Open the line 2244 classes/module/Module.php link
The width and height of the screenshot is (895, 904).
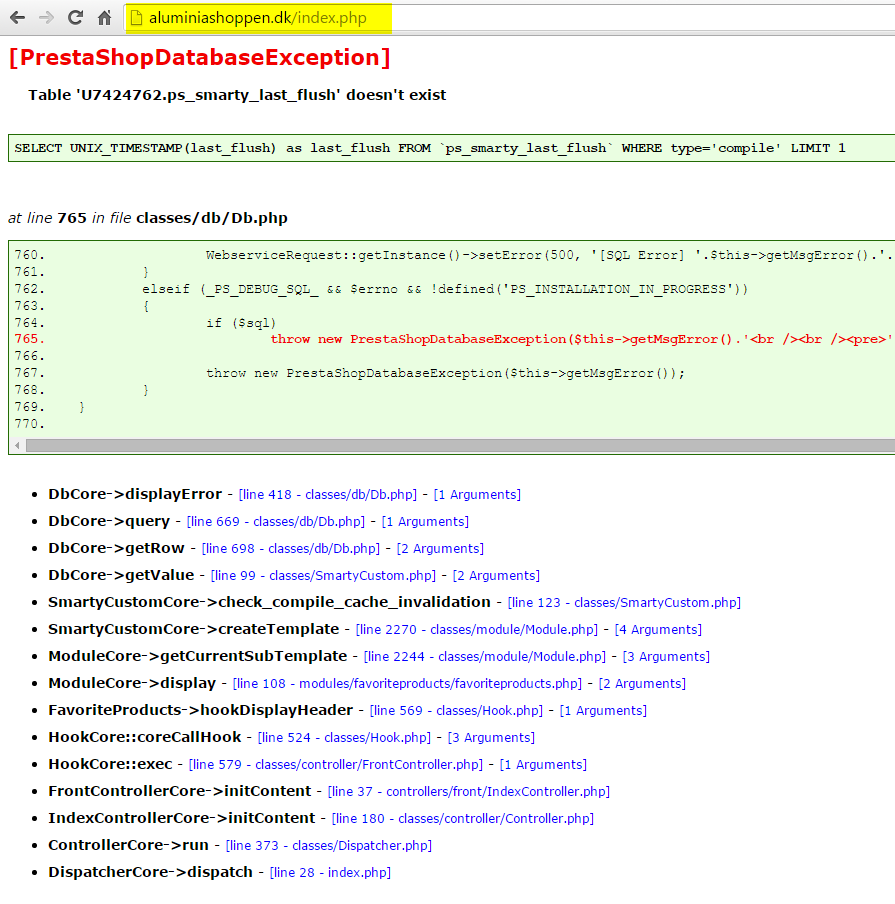tap(485, 657)
